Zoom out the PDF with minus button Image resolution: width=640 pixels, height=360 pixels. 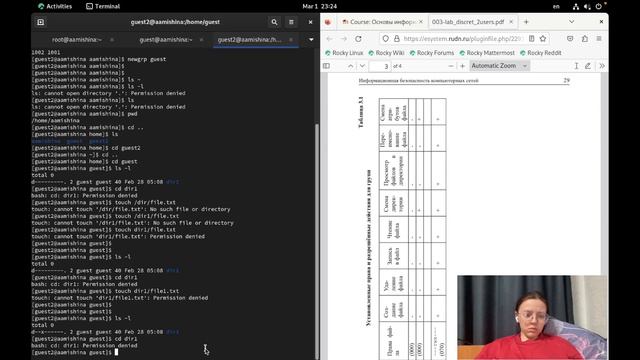[451, 66]
